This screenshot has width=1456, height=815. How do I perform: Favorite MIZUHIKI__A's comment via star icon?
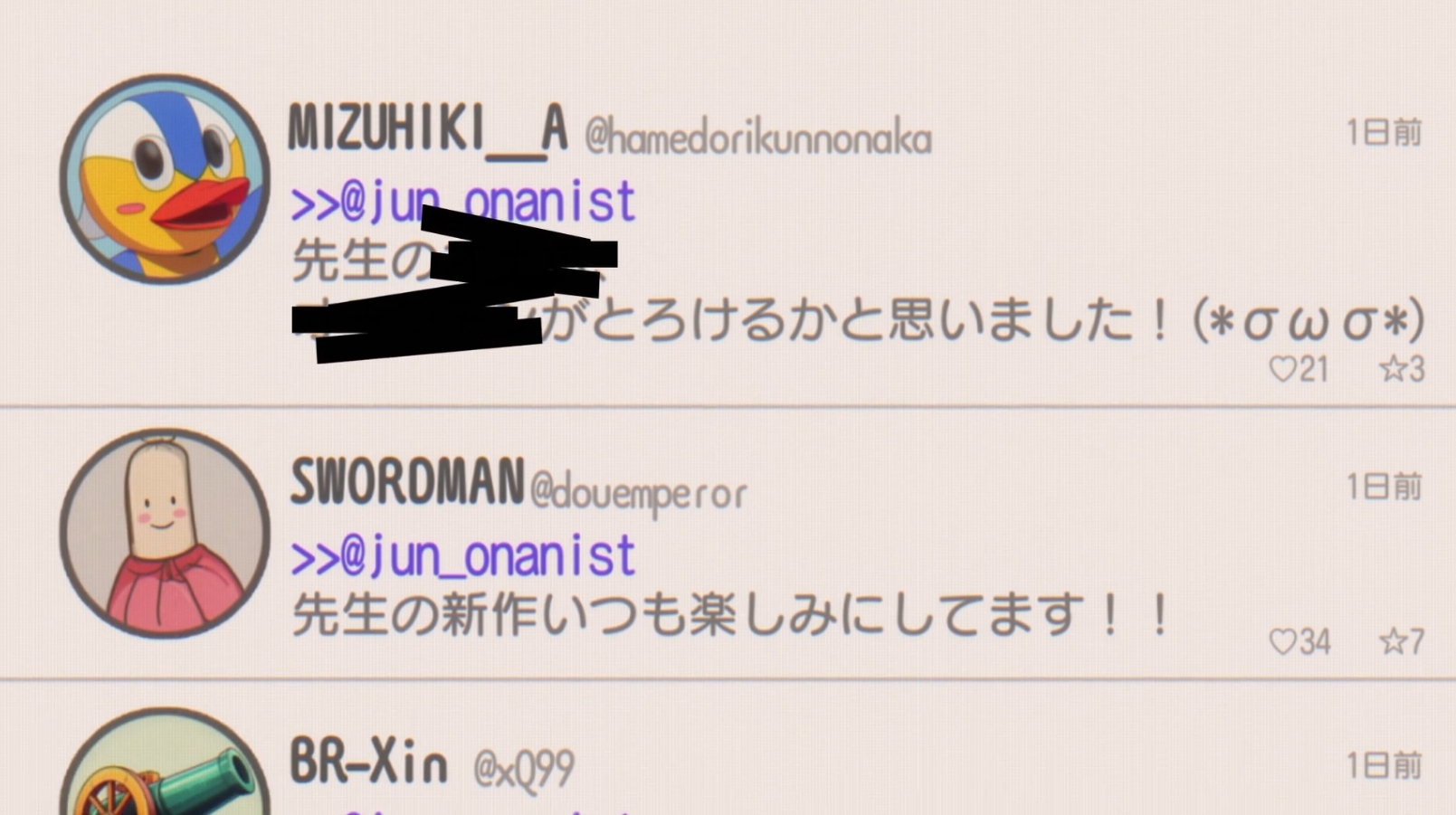[1392, 369]
